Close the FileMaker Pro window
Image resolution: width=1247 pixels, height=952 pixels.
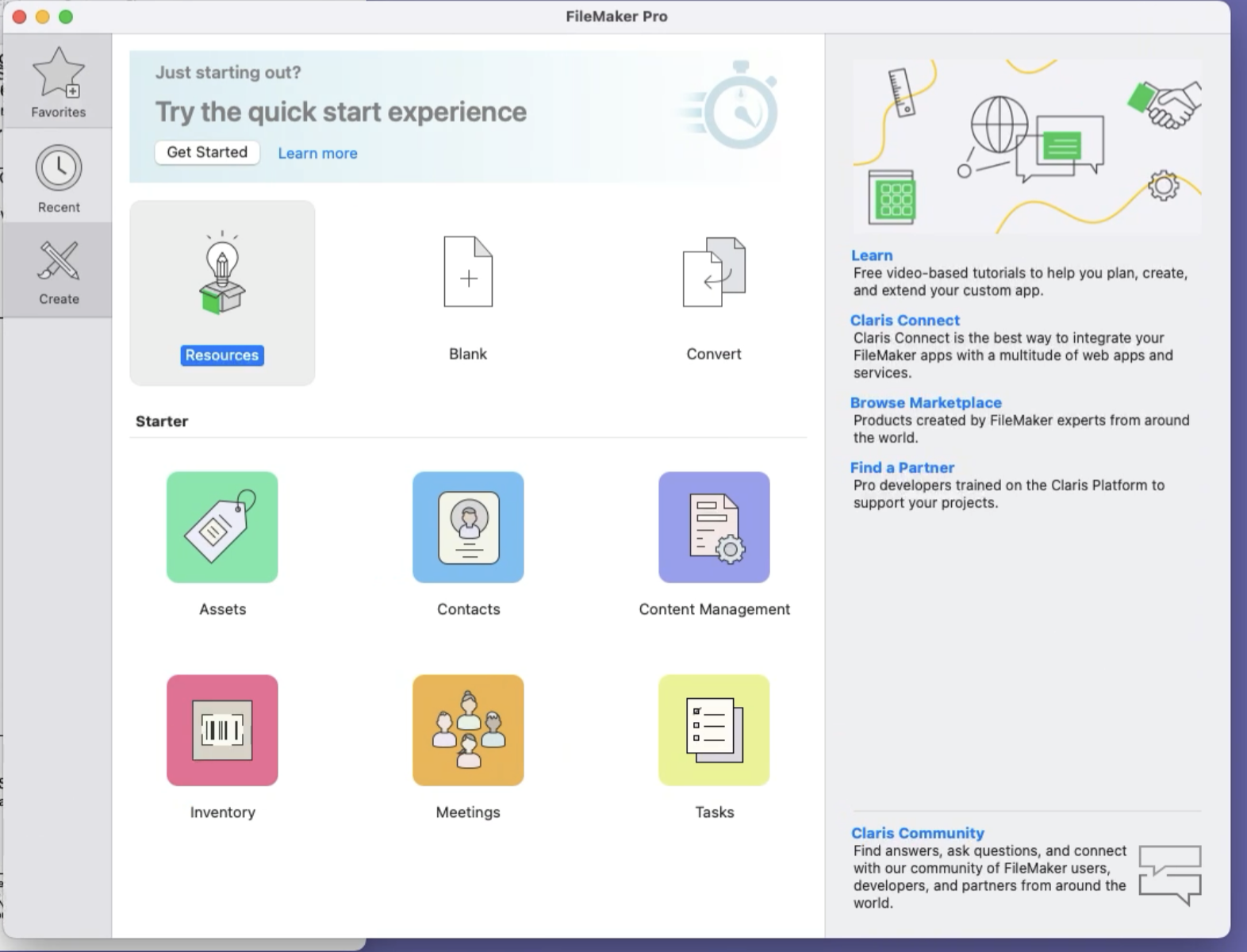pyautogui.click(x=20, y=17)
